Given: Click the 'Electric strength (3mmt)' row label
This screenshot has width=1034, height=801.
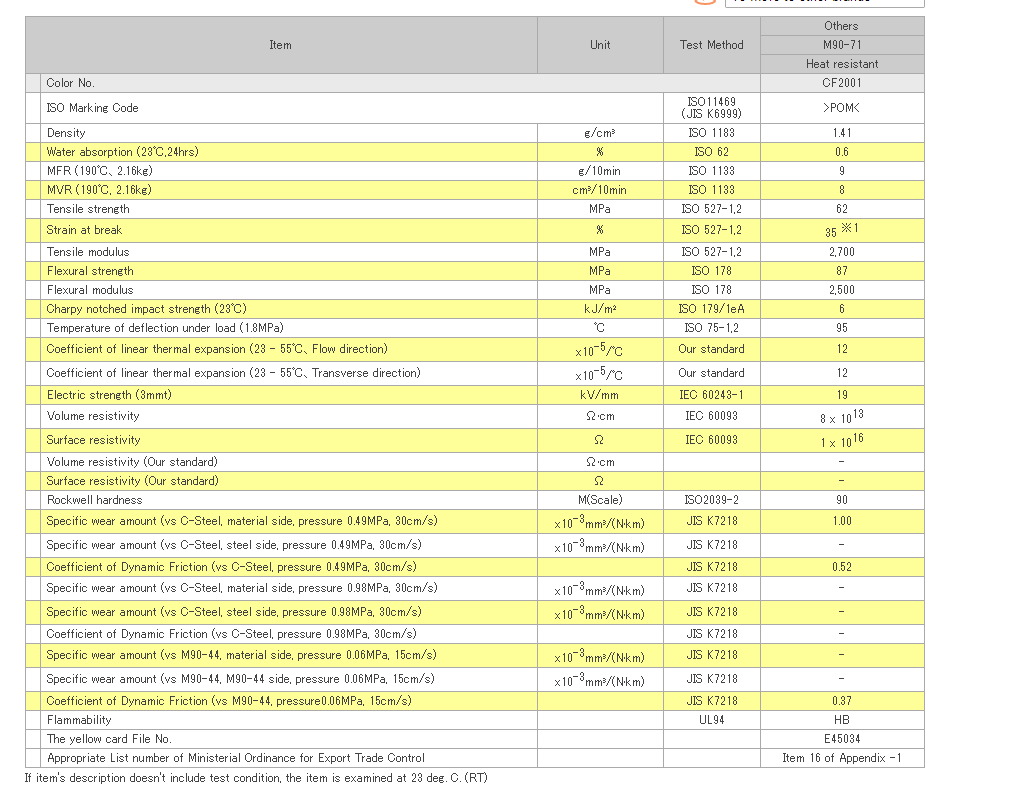Looking at the screenshot, I should pos(109,396).
